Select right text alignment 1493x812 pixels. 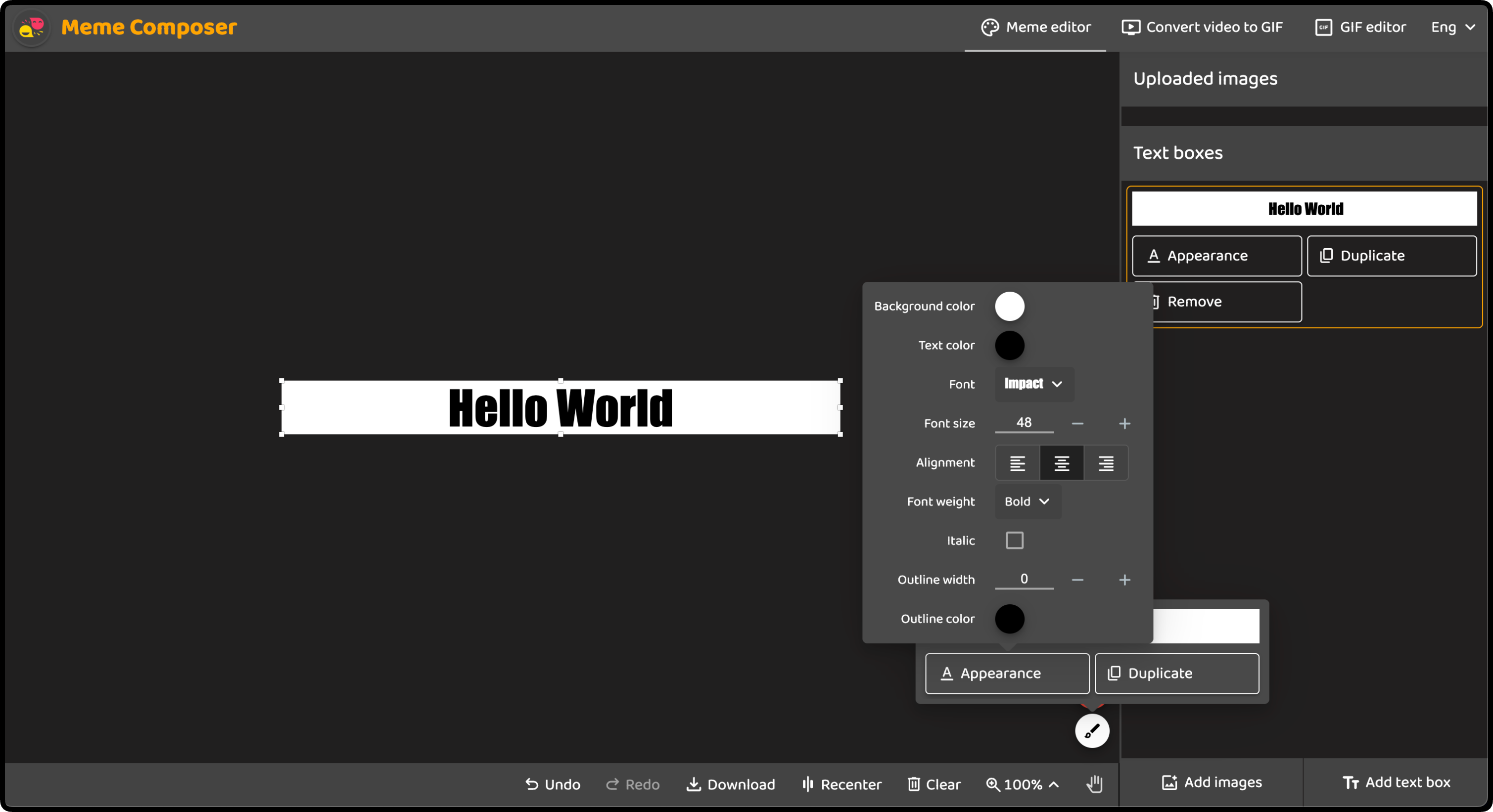pyautogui.click(x=1106, y=463)
